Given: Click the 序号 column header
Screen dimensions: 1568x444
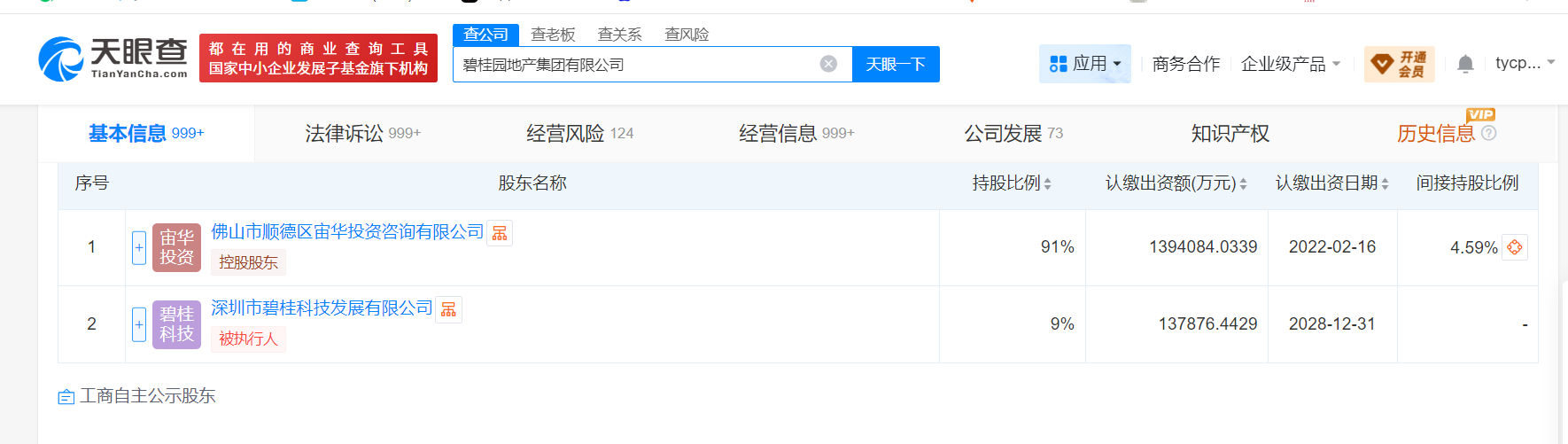Looking at the screenshot, I should 91,183.
